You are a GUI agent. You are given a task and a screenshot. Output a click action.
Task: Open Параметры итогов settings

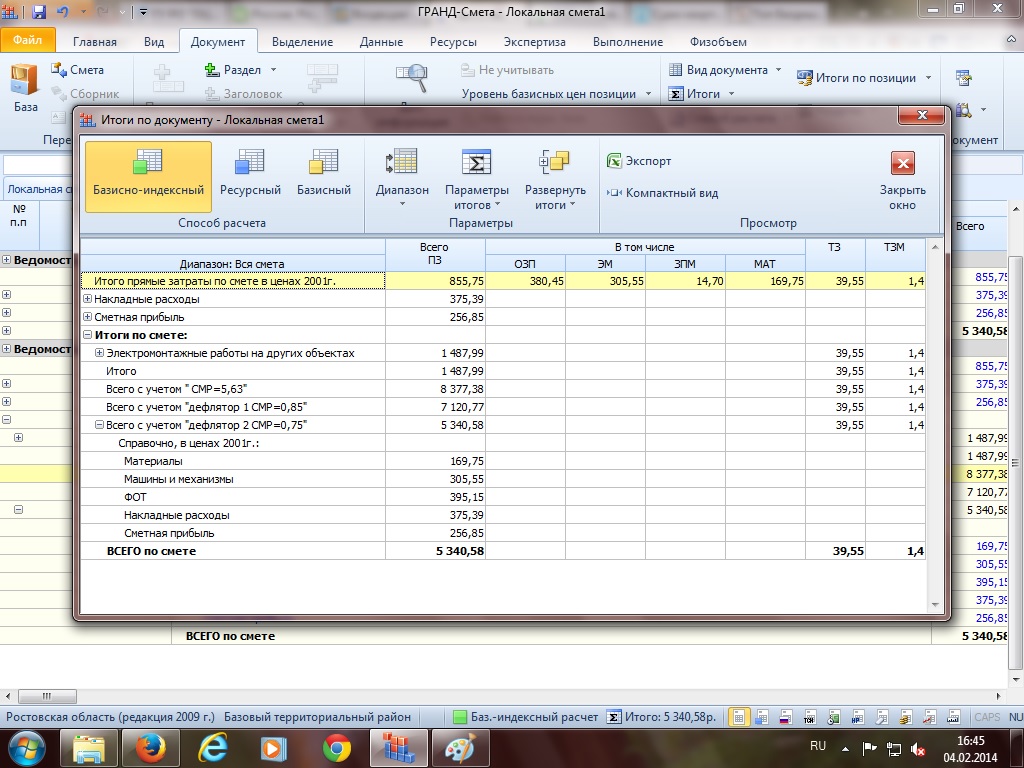[476, 177]
